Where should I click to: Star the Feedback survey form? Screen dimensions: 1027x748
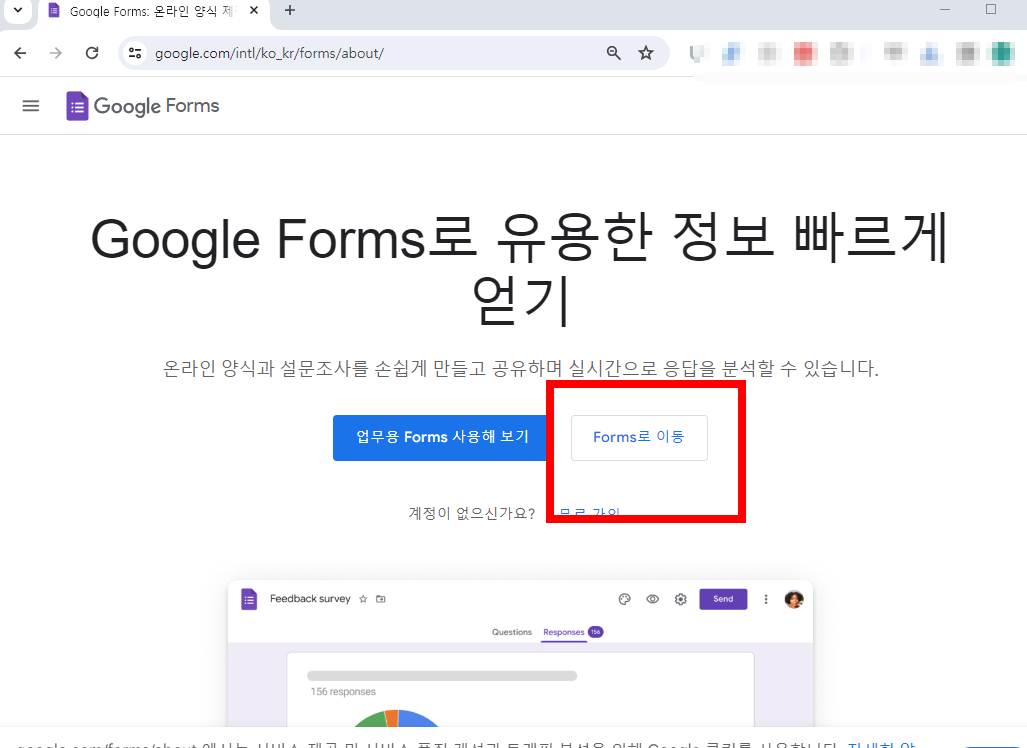364,598
